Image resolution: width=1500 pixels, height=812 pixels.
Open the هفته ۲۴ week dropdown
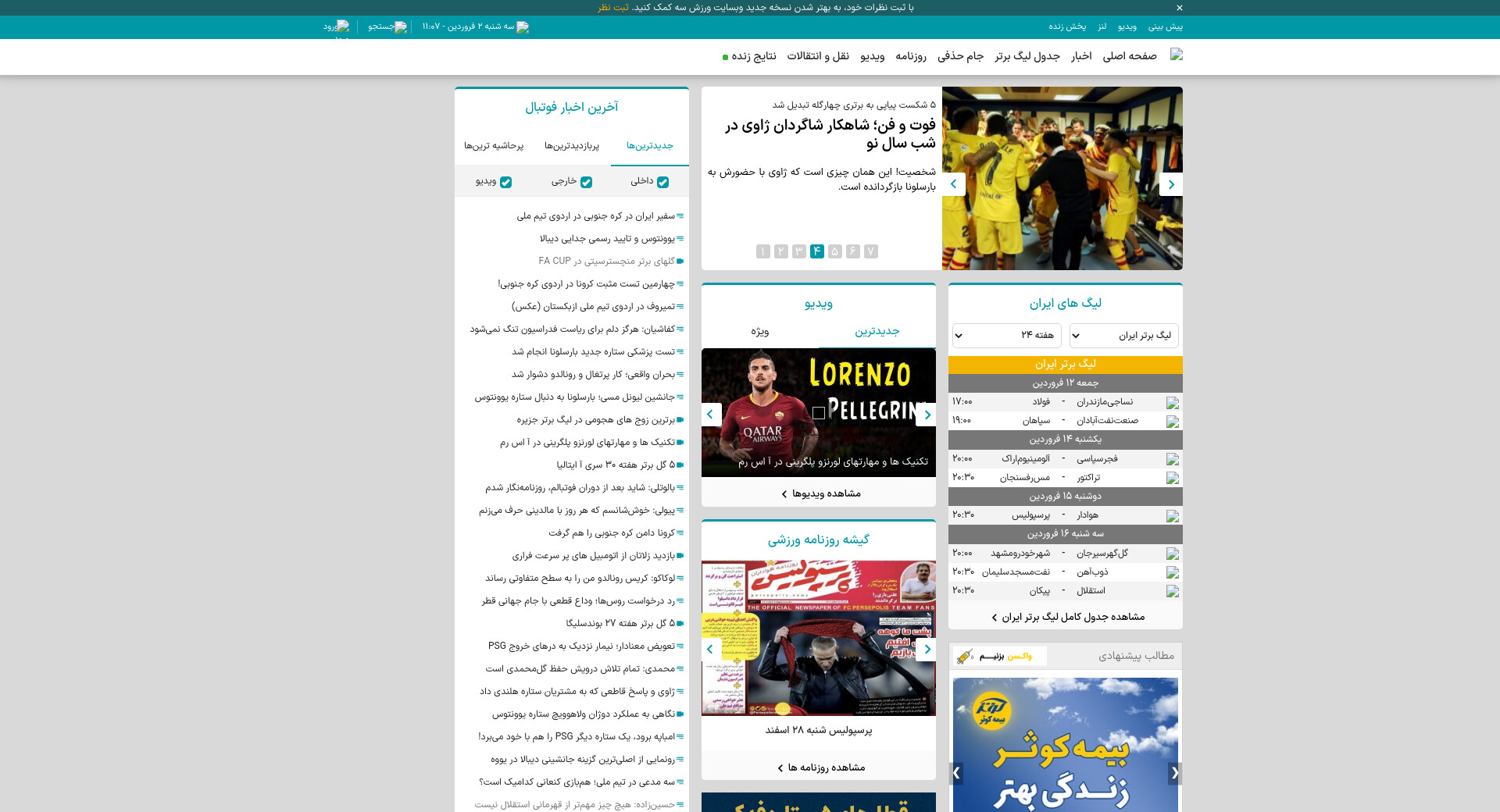coord(1007,336)
